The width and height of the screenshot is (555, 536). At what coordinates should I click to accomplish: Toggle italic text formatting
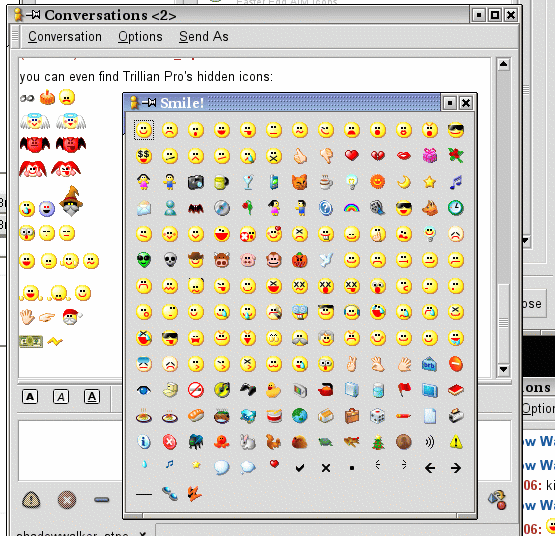[x=61, y=397]
